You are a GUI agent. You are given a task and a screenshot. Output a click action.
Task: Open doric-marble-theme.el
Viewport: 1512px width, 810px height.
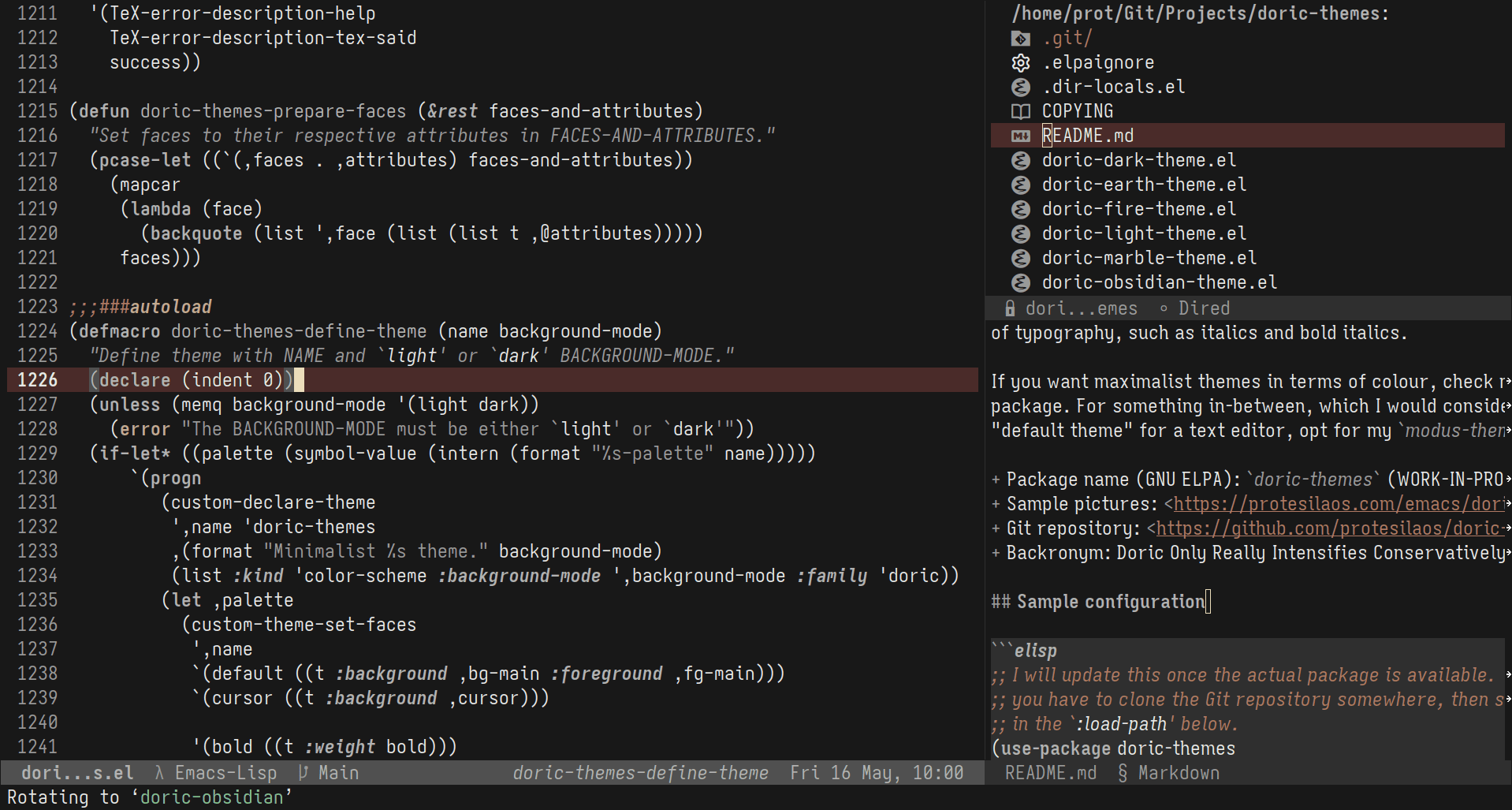tap(1149, 258)
